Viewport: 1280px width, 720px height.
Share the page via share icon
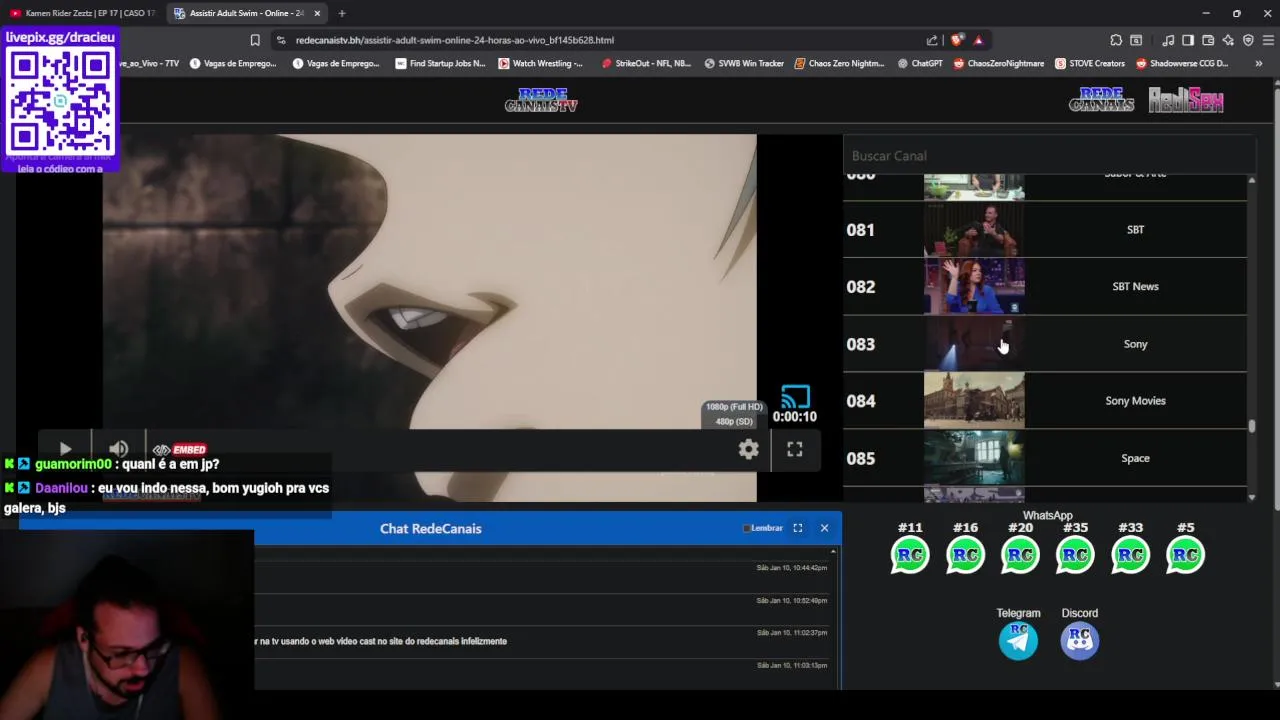932,40
